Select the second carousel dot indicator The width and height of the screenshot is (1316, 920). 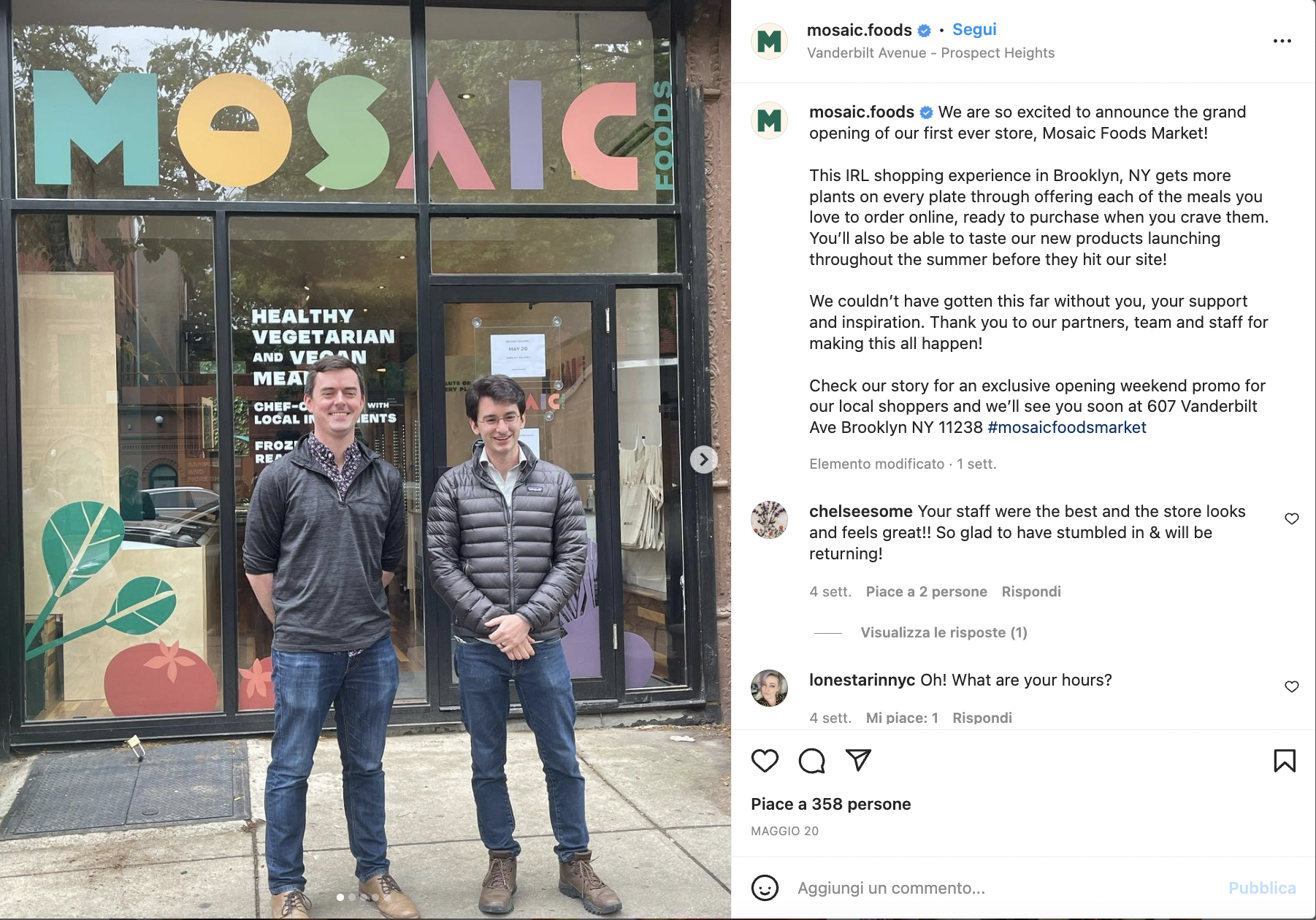[352, 897]
